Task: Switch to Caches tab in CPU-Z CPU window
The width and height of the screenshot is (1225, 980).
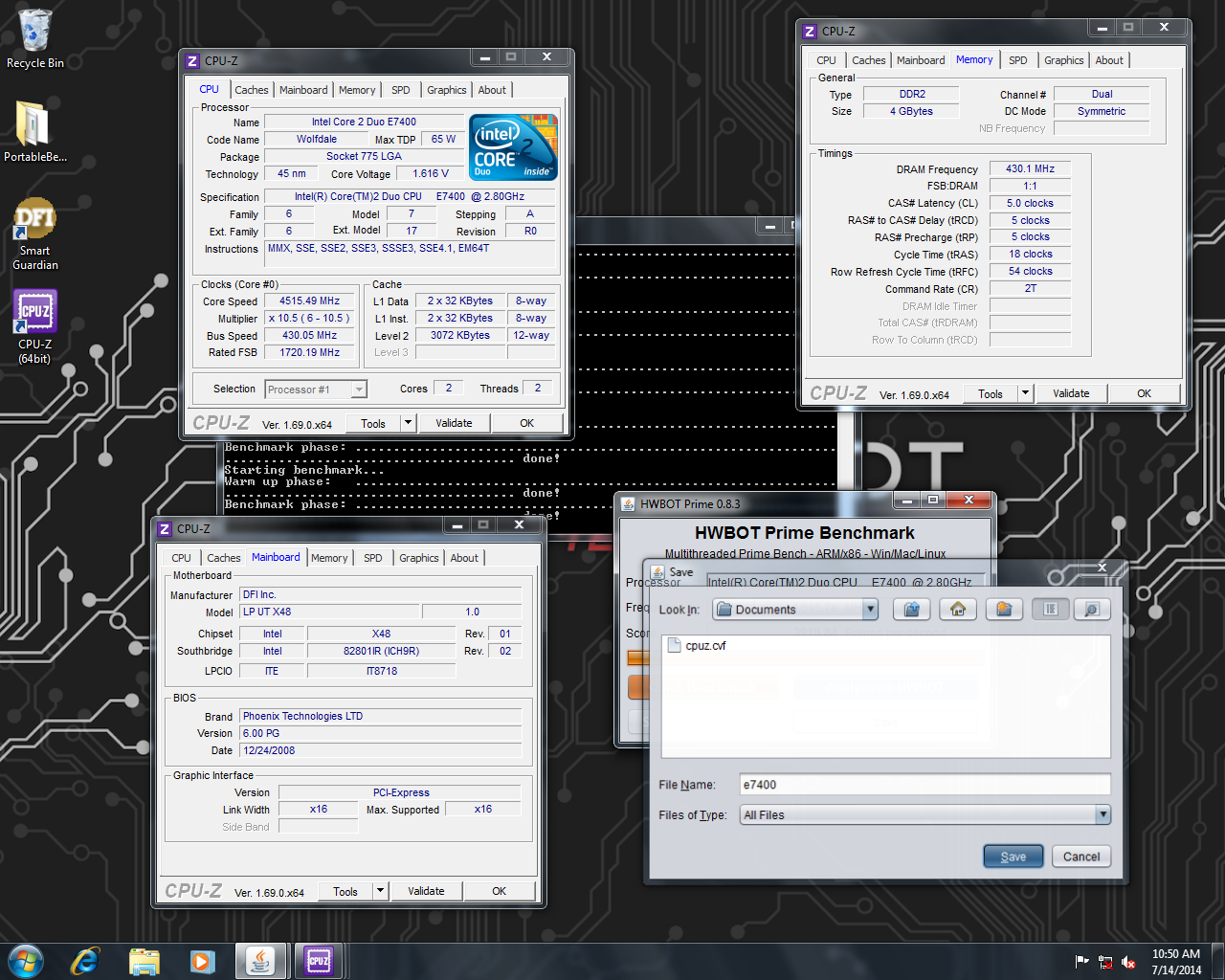Action: click(x=252, y=90)
